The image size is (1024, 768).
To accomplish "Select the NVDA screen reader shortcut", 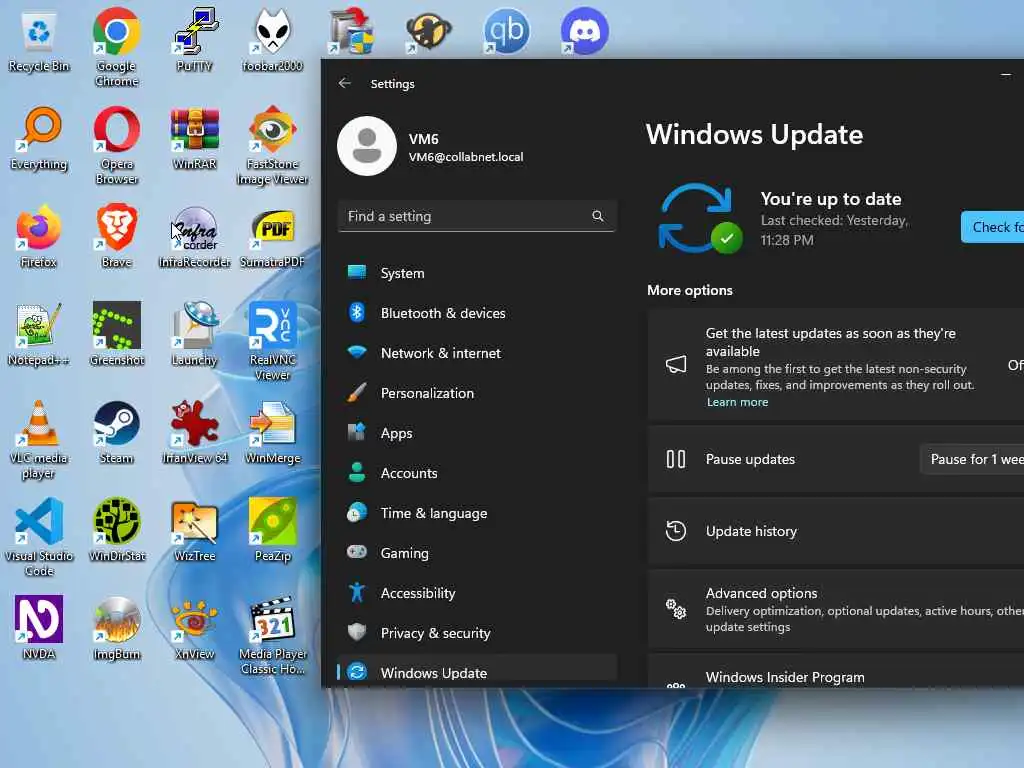I will pos(39,629).
